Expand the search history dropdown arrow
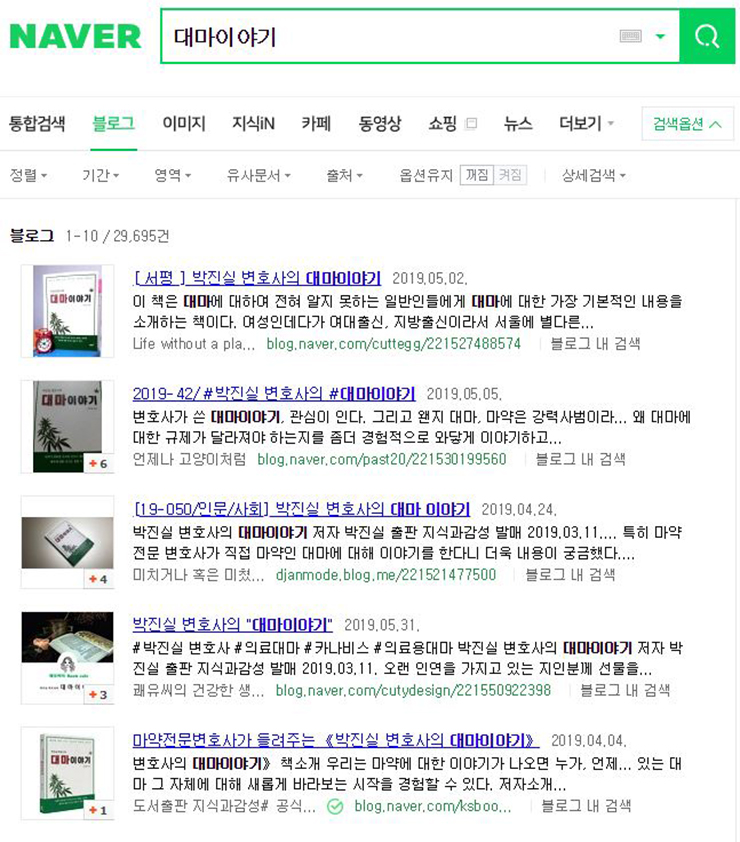740x842 pixels. tap(661, 37)
